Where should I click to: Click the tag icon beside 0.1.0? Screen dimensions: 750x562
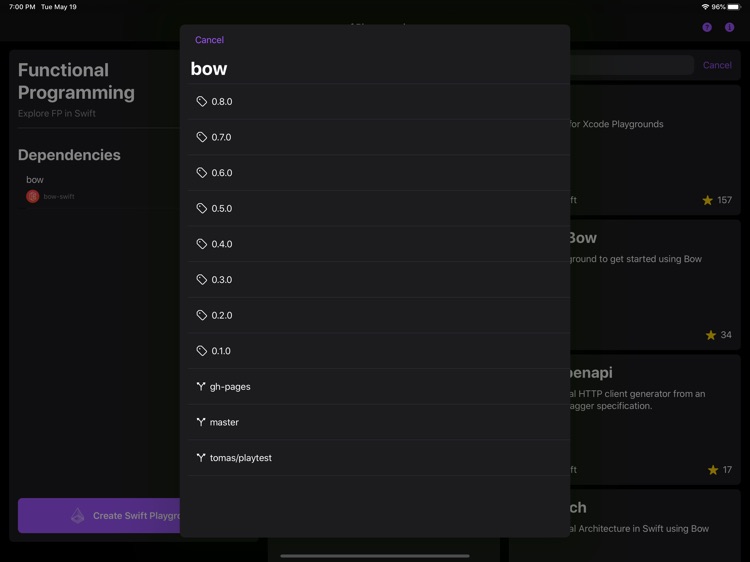[x=201, y=351]
